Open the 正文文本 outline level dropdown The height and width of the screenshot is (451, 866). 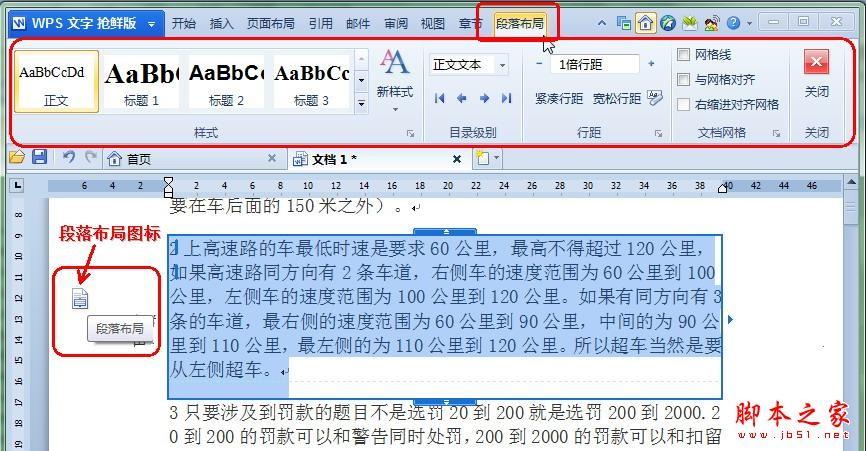[x=502, y=65]
